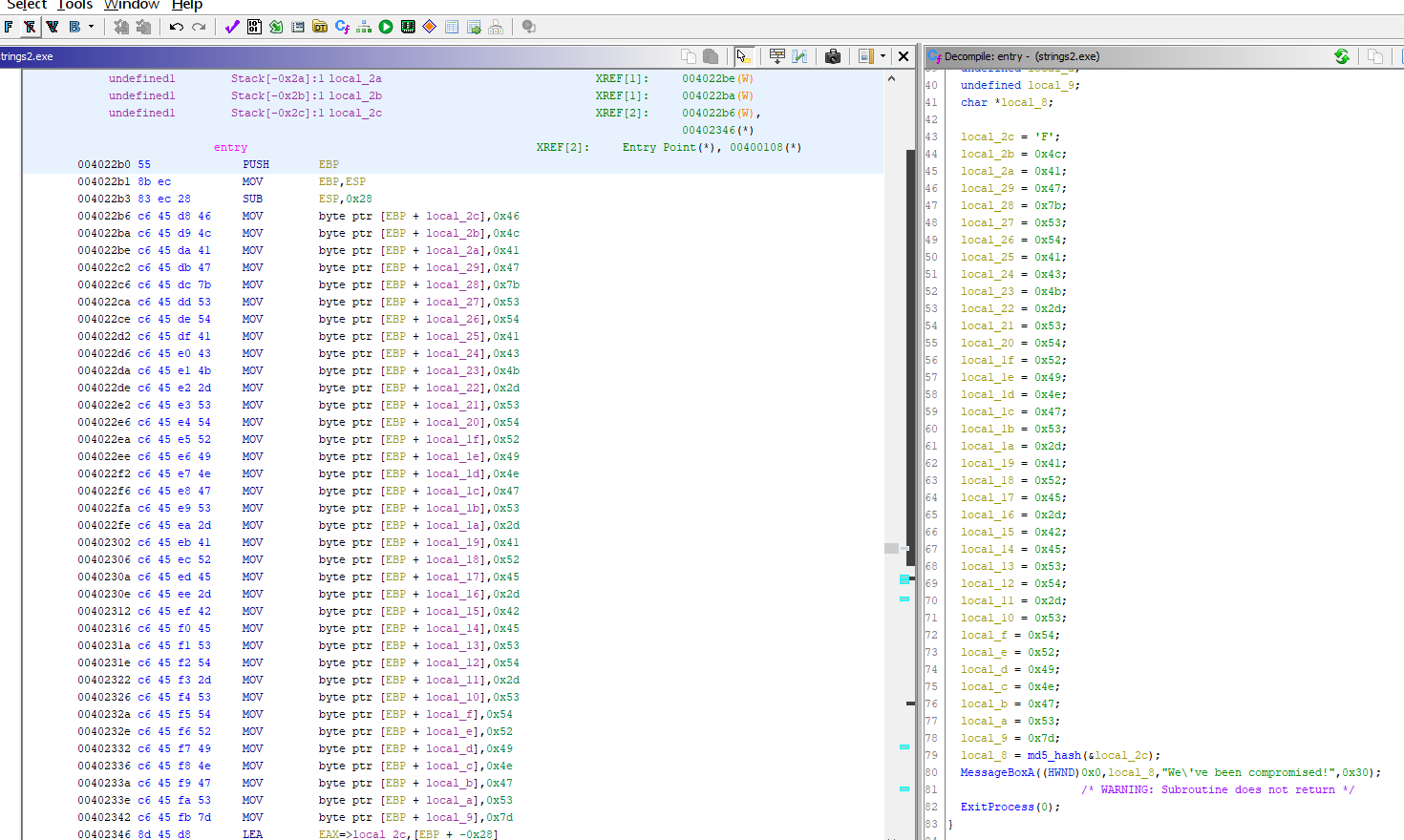Click the Redo arrow icon

point(199,27)
